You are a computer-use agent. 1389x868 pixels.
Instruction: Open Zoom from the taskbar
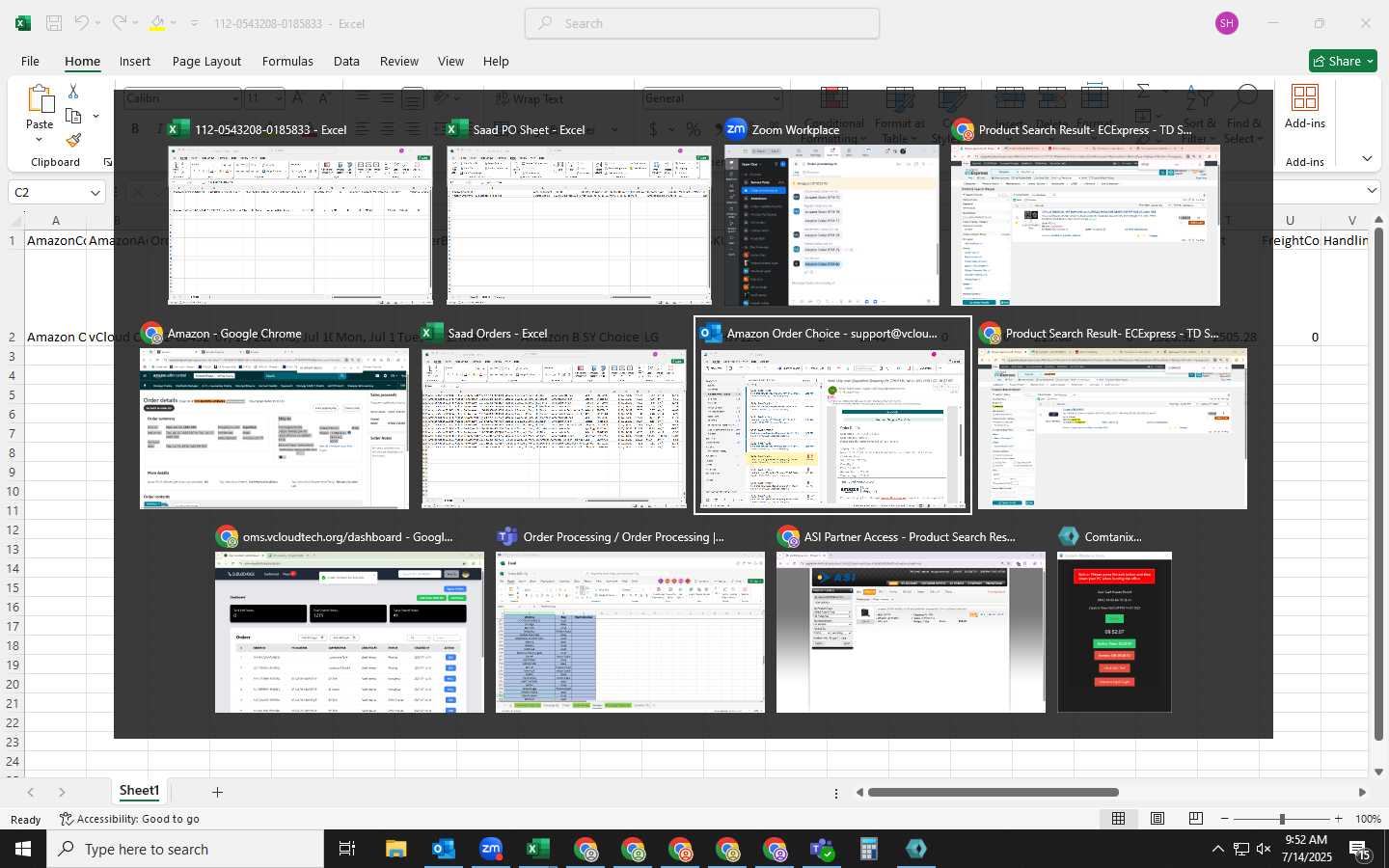tap(490, 849)
